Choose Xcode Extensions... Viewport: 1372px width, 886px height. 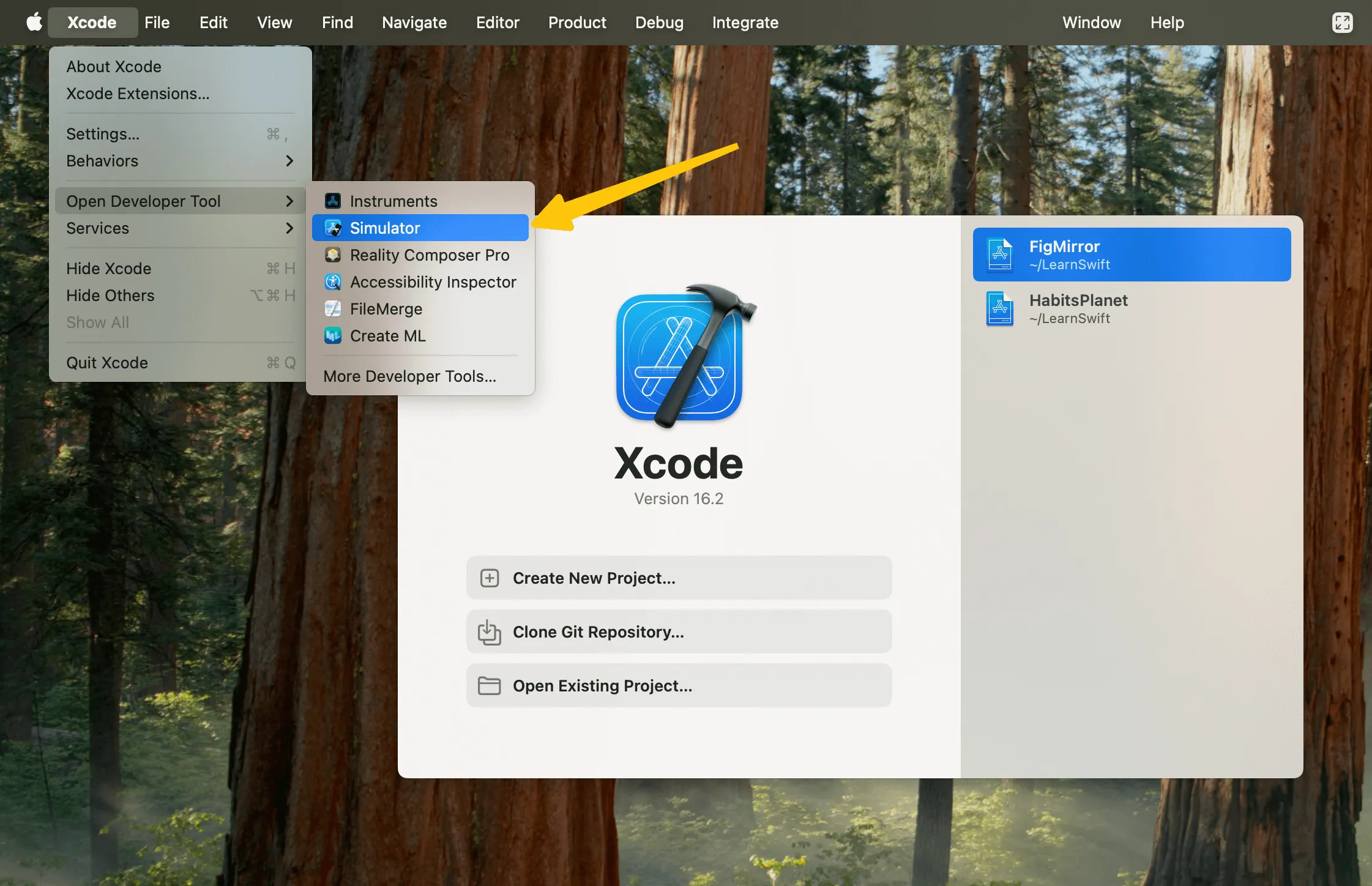(180, 93)
